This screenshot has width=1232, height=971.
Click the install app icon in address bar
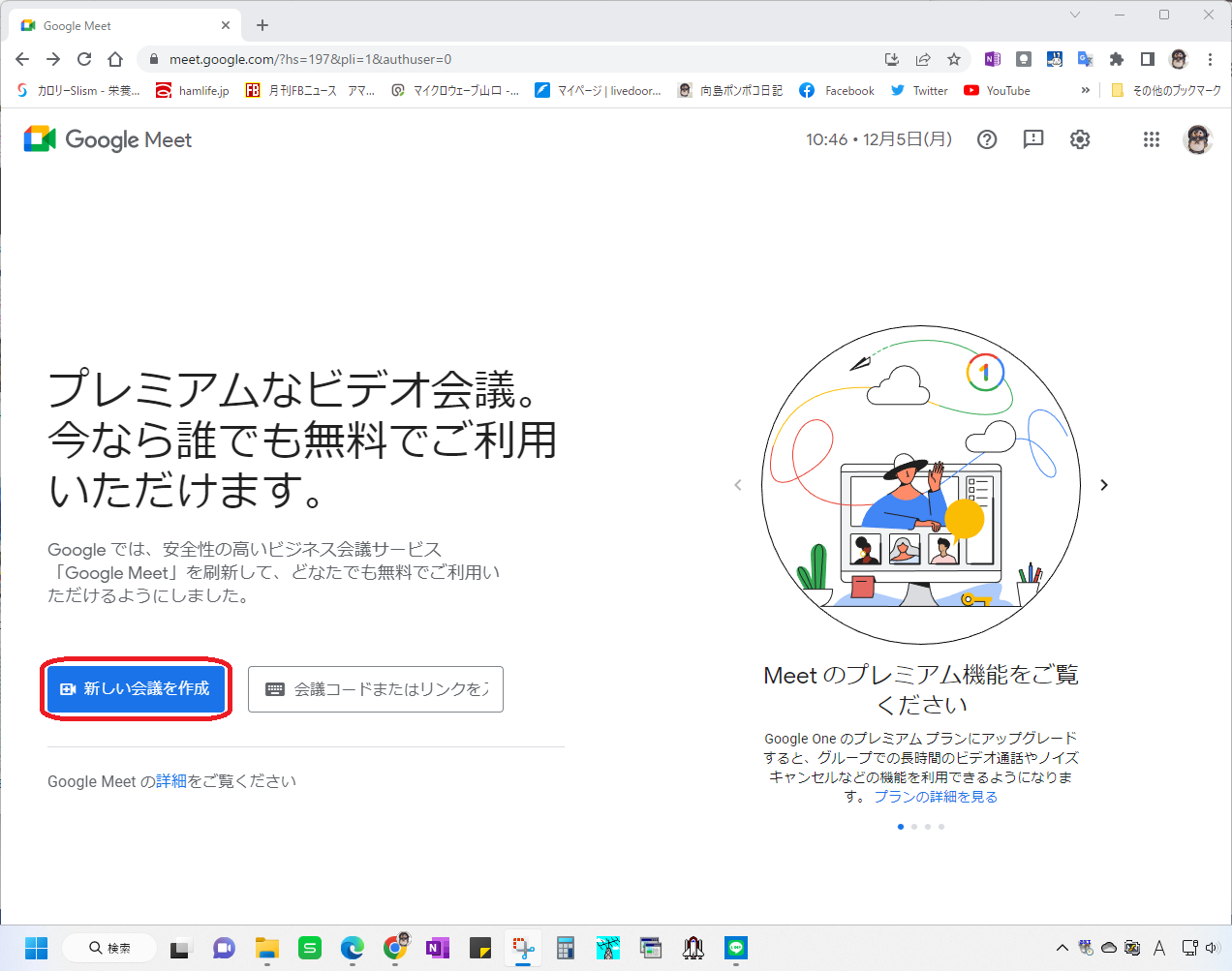coord(892,59)
